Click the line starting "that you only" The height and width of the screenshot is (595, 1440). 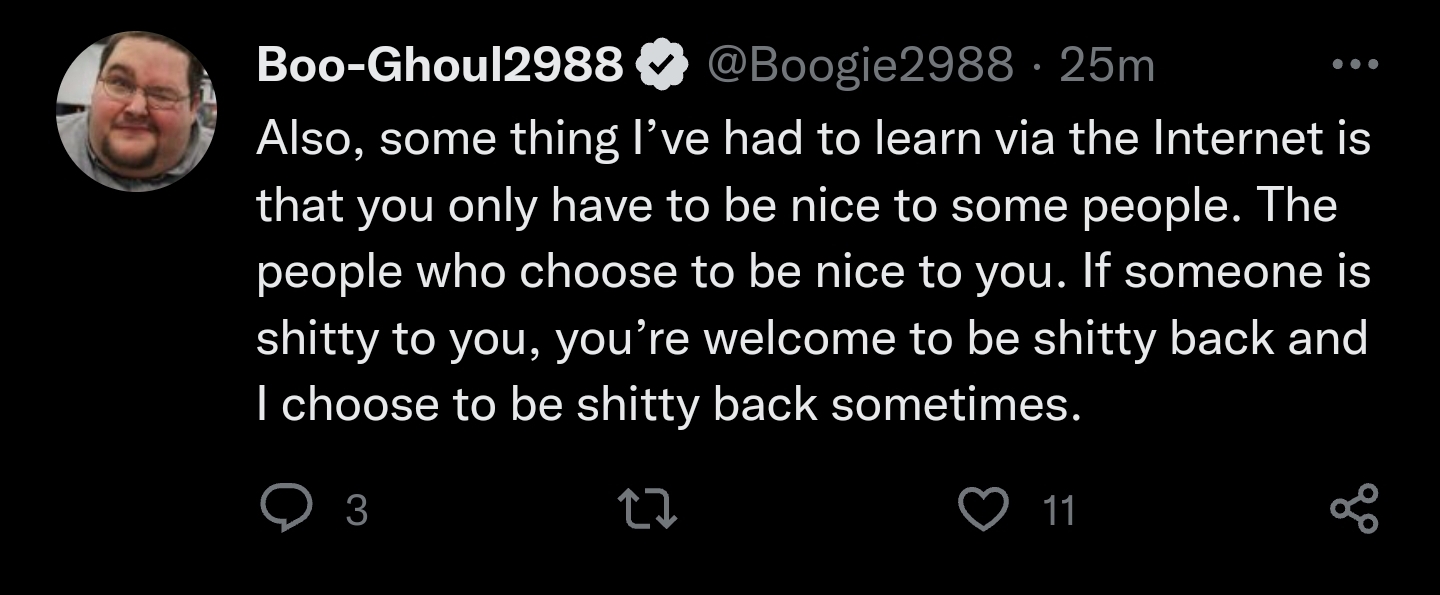tap(796, 206)
